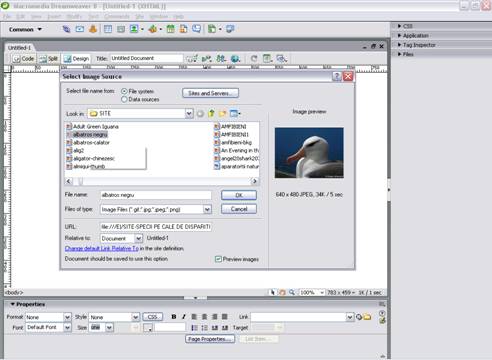Open Change default Link Relative To link

[x=102, y=248]
